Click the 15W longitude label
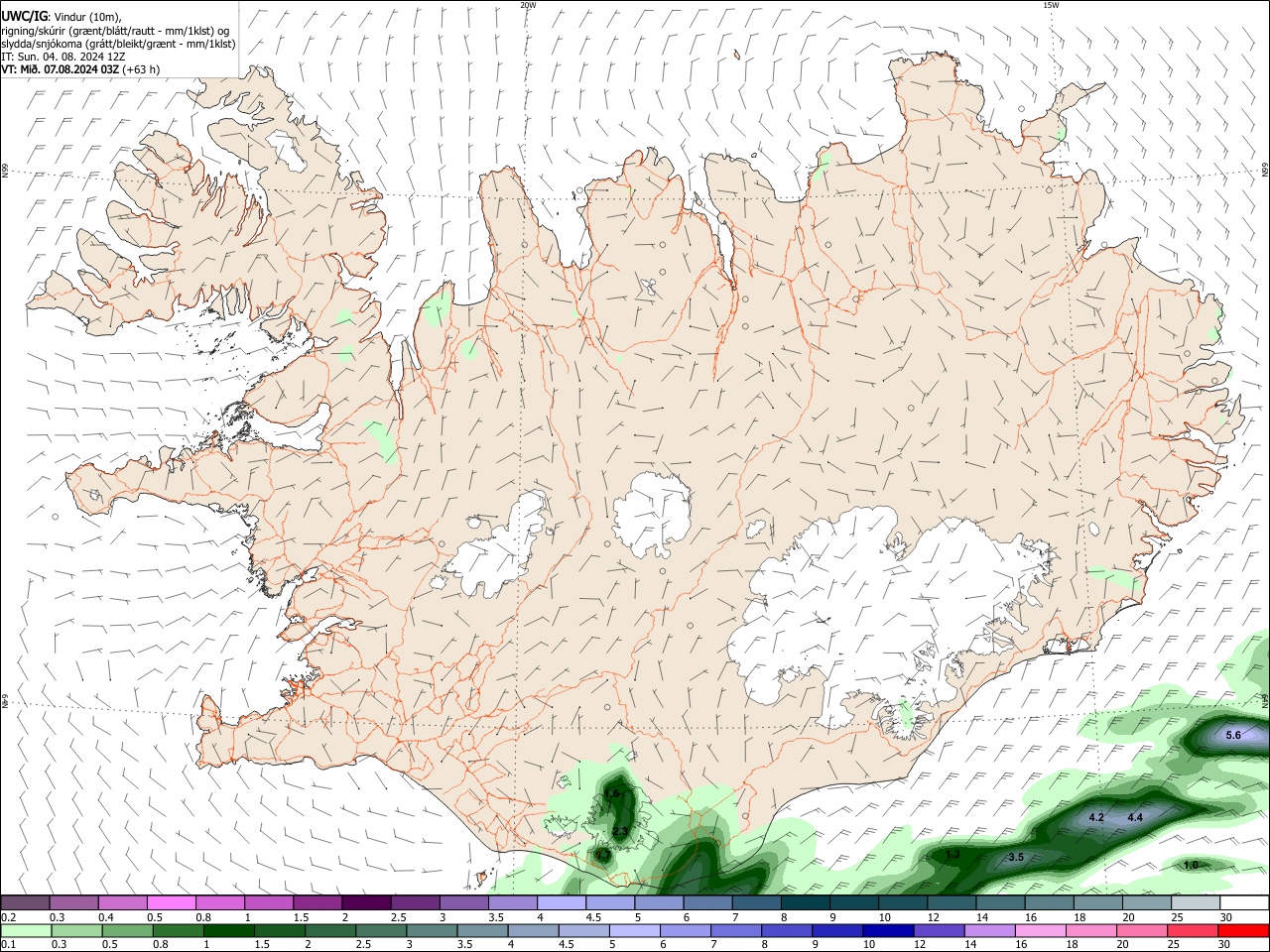This screenshot has width=1270, height=952. coord(1051,5)
